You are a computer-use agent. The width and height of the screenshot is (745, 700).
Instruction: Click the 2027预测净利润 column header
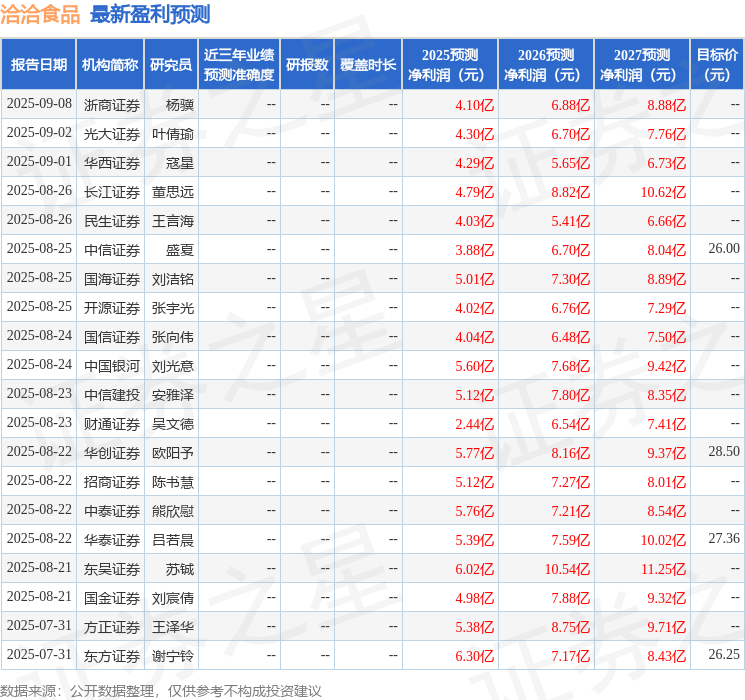[642, 65]
